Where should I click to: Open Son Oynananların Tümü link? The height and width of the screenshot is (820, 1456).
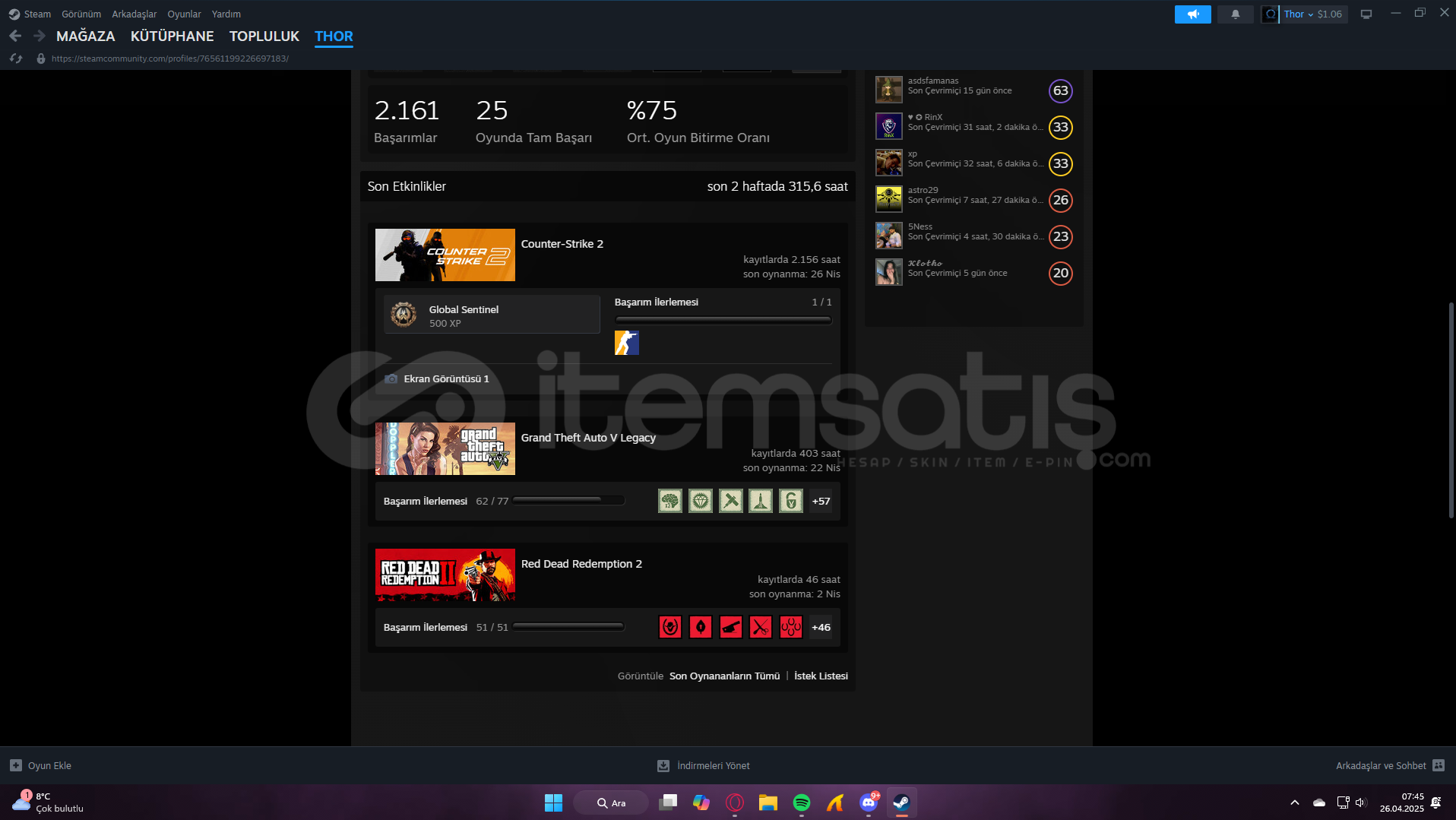click(724, 676)
